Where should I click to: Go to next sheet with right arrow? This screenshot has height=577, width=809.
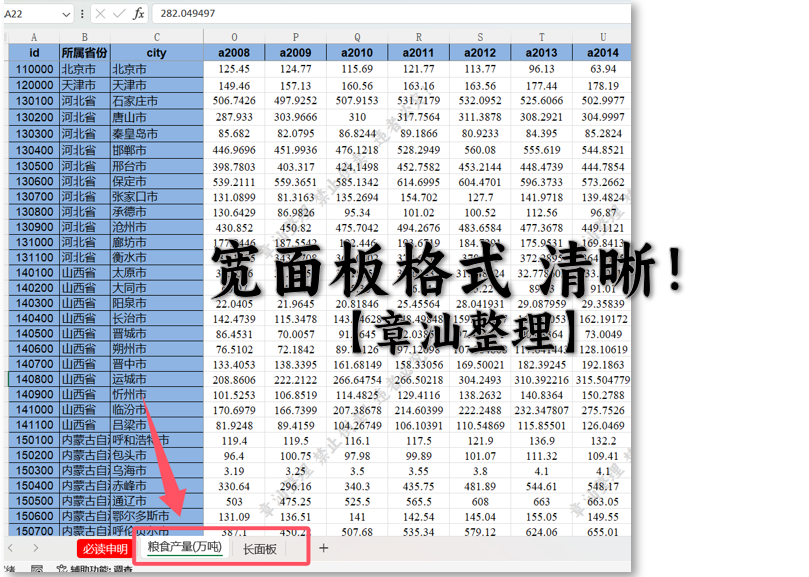pos(35,548)
